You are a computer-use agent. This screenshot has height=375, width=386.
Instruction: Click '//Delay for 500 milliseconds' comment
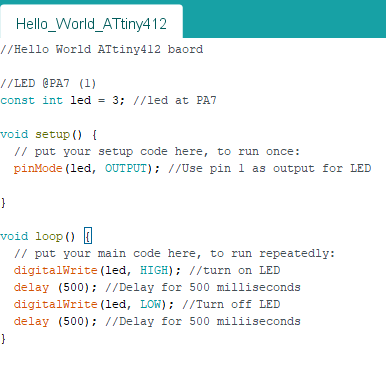[203, 287]
